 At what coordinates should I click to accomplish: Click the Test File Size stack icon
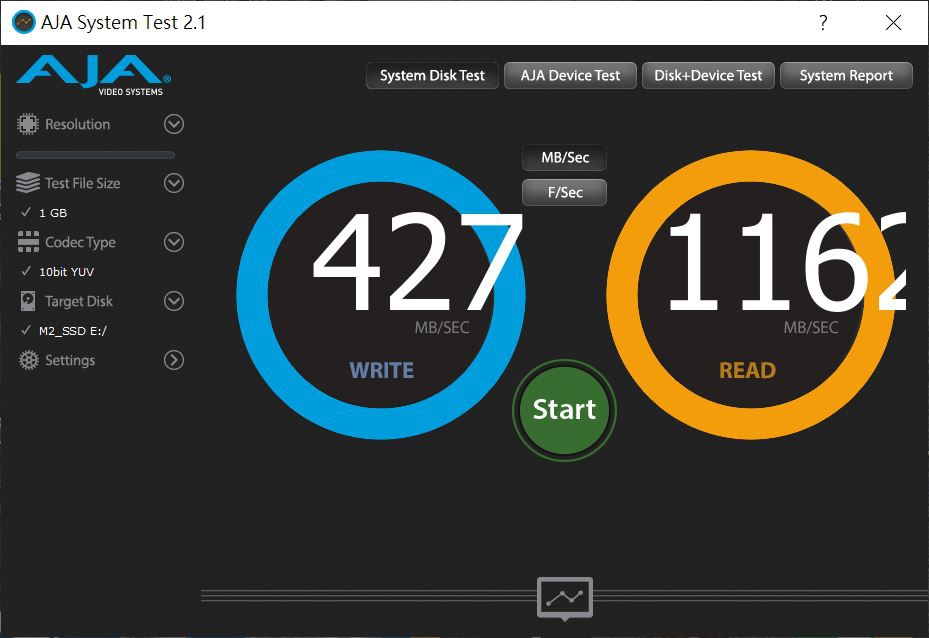click(x=28, y=183)
